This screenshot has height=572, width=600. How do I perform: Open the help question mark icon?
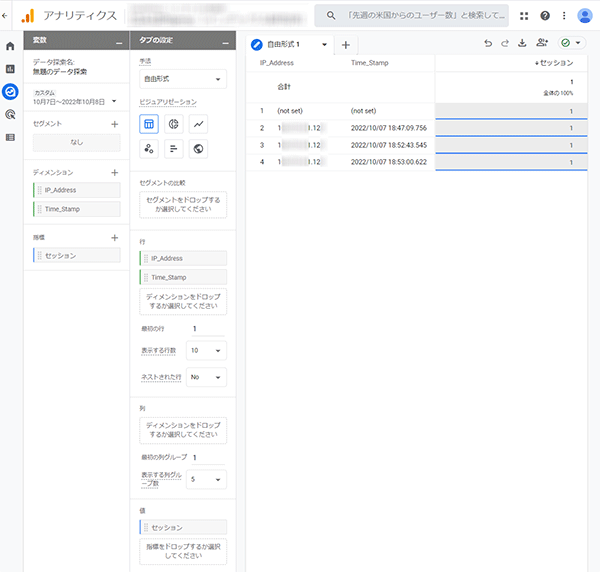point(545,16)
